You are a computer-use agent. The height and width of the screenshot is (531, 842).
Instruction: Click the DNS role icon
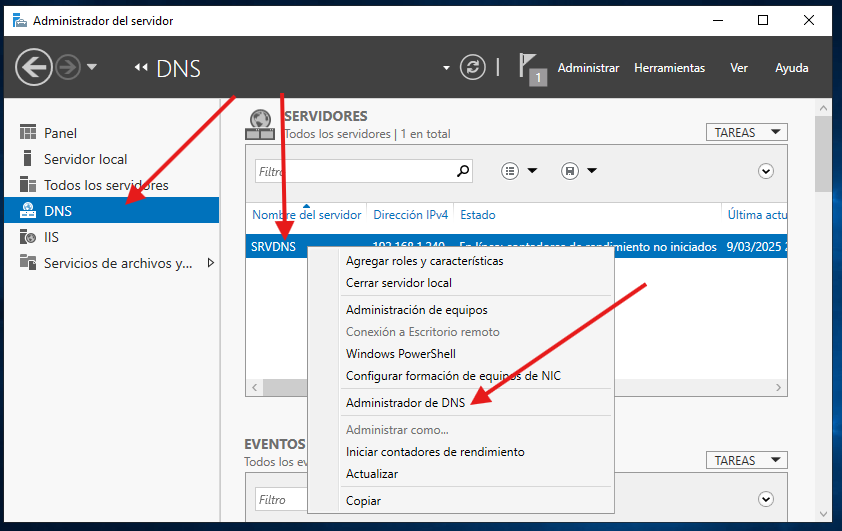pyautogui.click(x=27, y=210)
